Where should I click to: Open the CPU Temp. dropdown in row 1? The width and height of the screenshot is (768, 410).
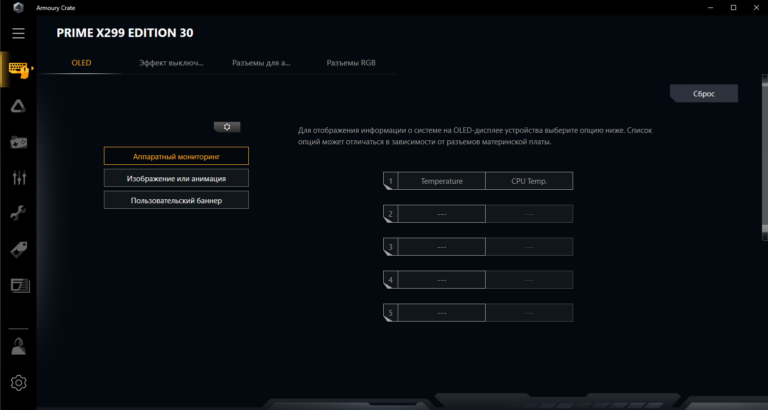point(529,181)
